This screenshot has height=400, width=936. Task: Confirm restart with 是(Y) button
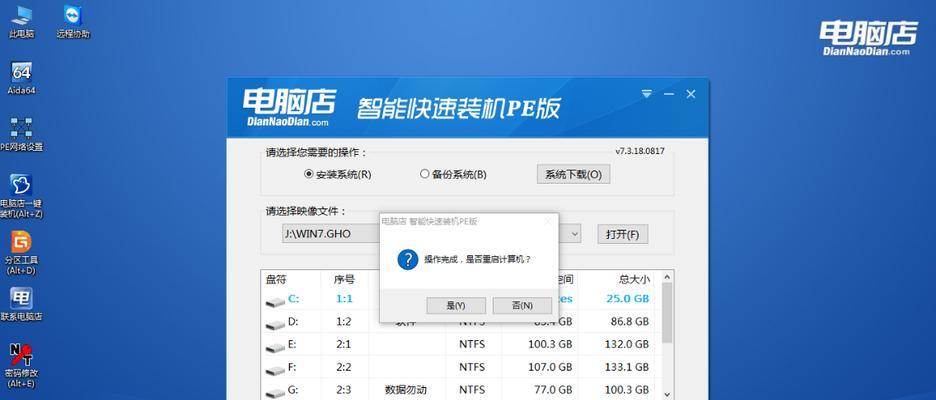[456, 306]
